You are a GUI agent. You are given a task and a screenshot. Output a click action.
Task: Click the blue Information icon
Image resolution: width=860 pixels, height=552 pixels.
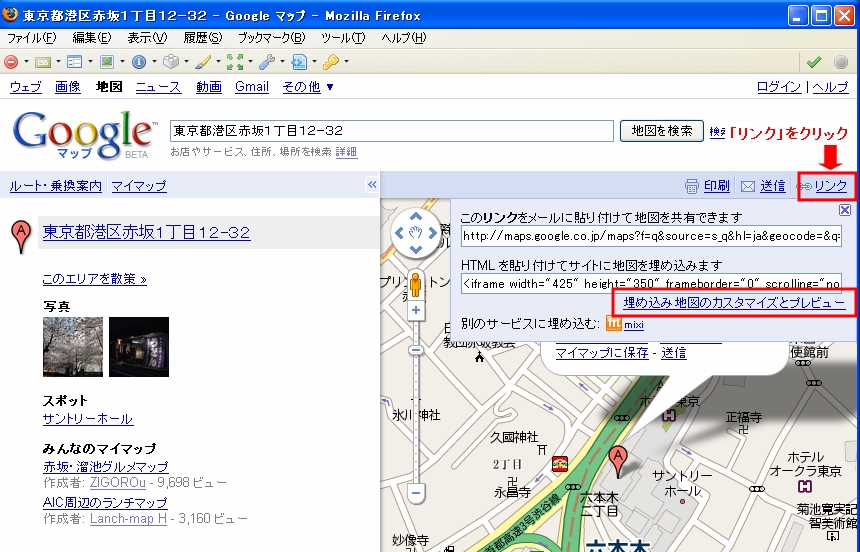tap(139, 62)
